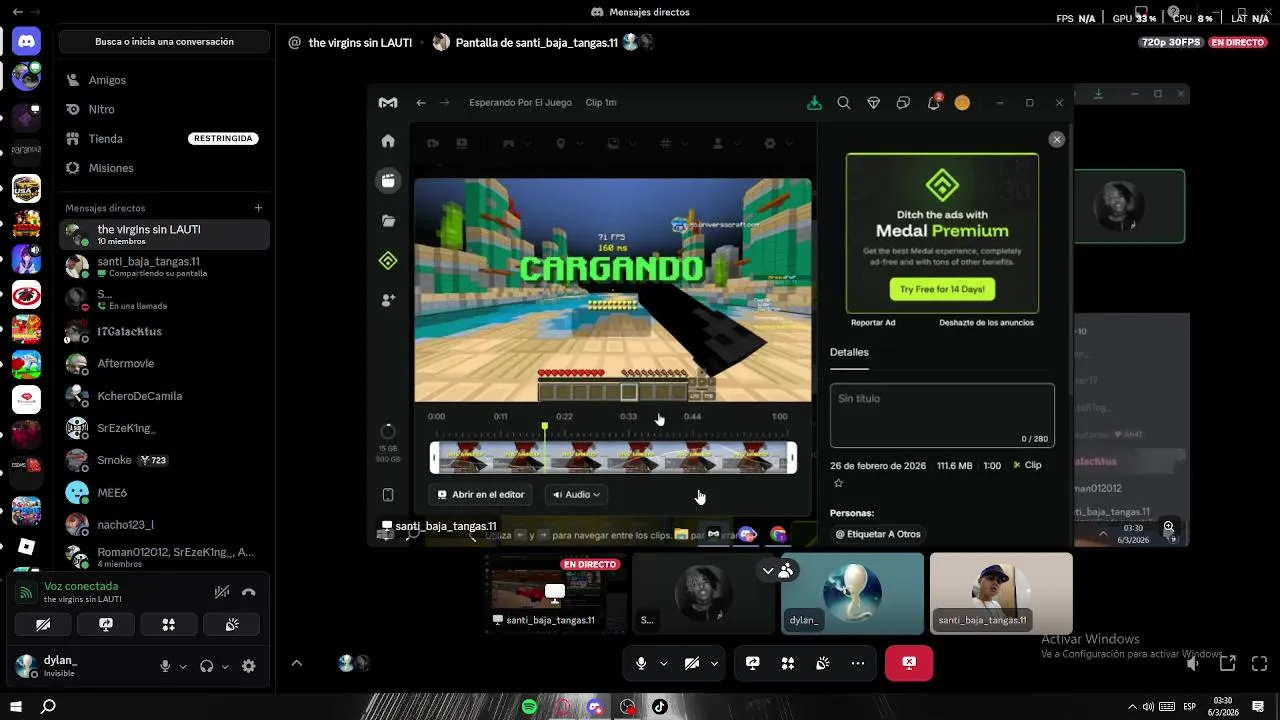Open the Windows Start menu

pyautogui.click(x=15, y=707)
